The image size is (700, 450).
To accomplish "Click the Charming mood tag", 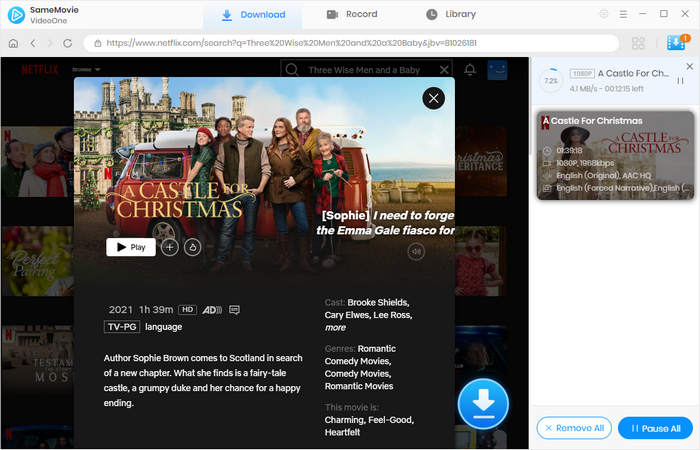I will (344, 420).
